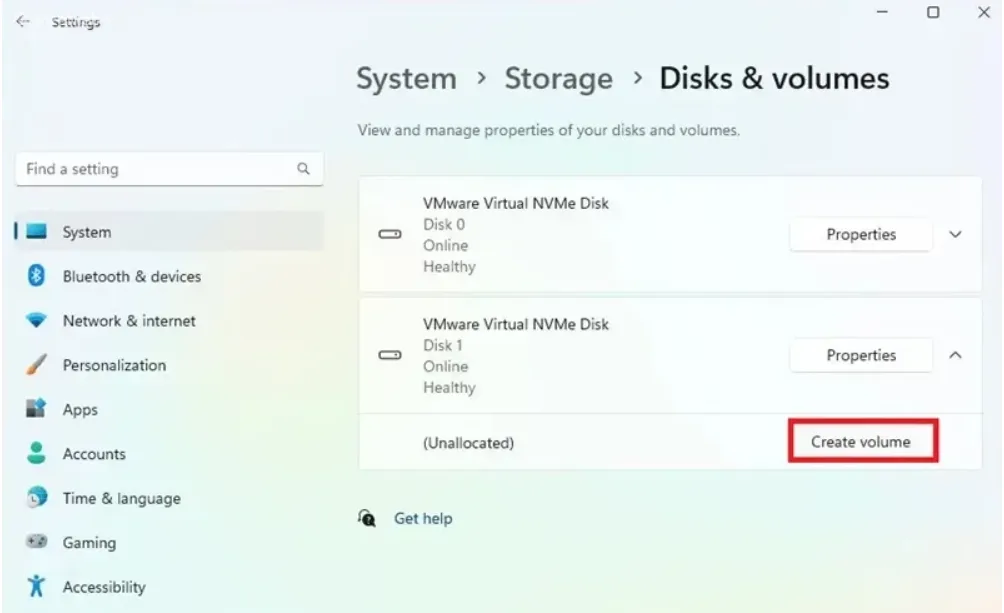Viewport: 1004px width, 613px height.
Task: Collapse Disk 1 volumes chevron
Action: [955, 355]
